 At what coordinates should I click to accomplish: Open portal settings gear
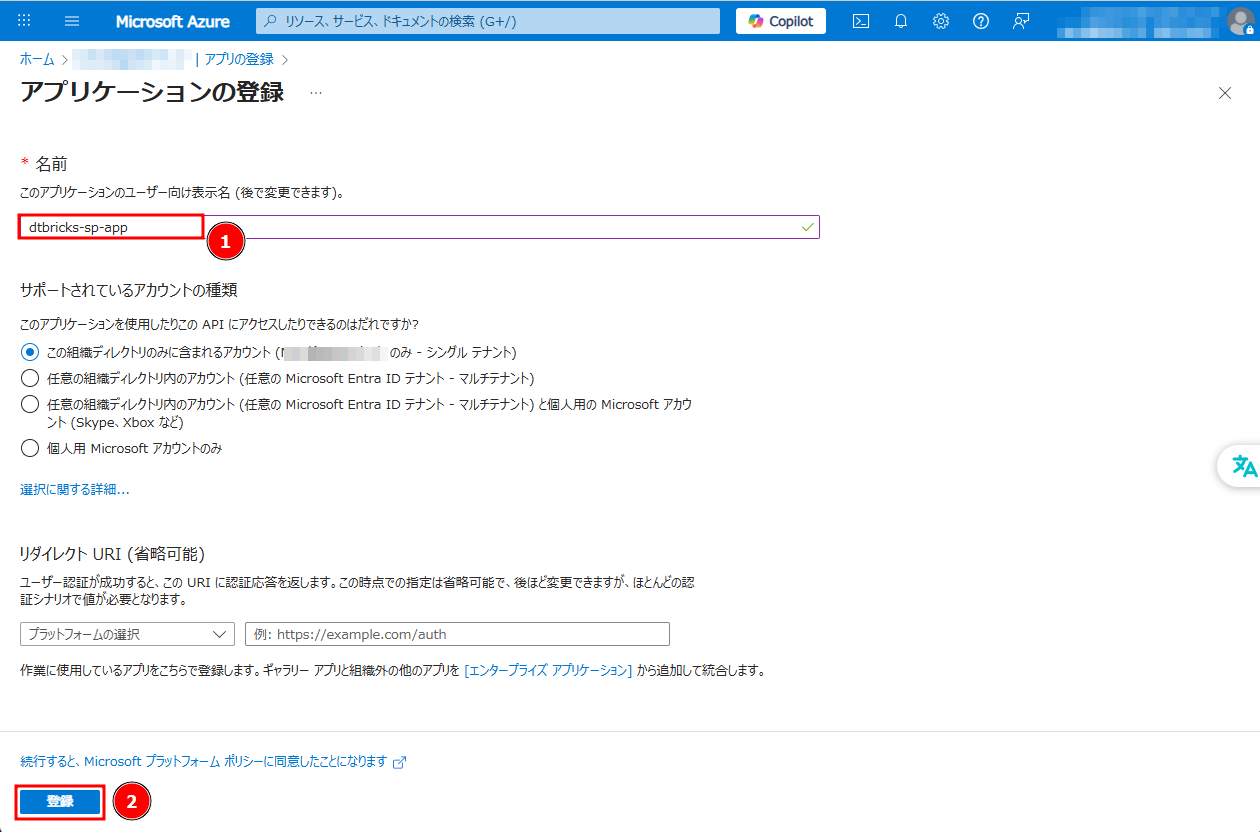click(x=940, y=21)
